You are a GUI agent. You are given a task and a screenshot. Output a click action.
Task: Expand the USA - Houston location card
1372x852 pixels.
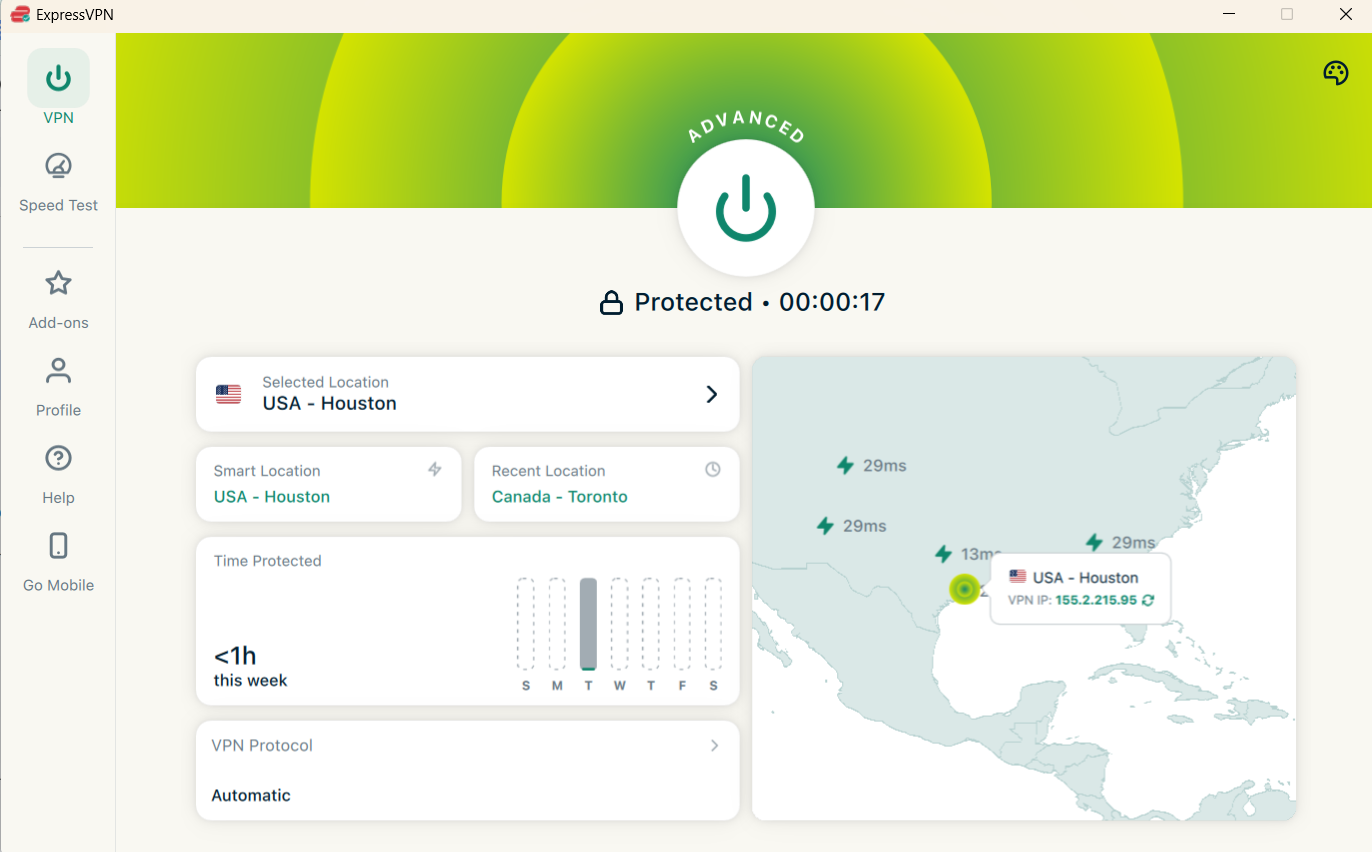point(467,394)
